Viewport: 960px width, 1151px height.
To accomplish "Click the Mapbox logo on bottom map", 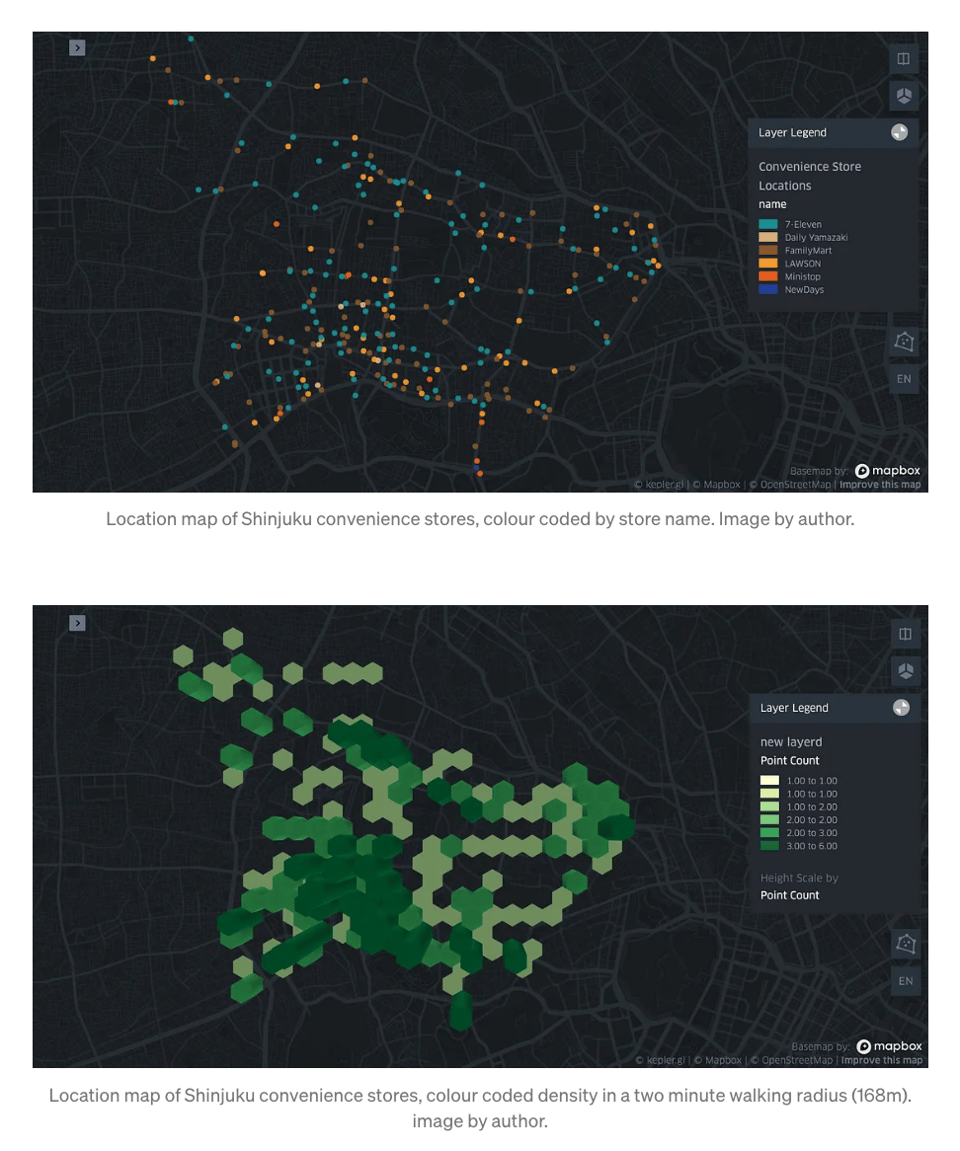I will (x=888, y=1047).
